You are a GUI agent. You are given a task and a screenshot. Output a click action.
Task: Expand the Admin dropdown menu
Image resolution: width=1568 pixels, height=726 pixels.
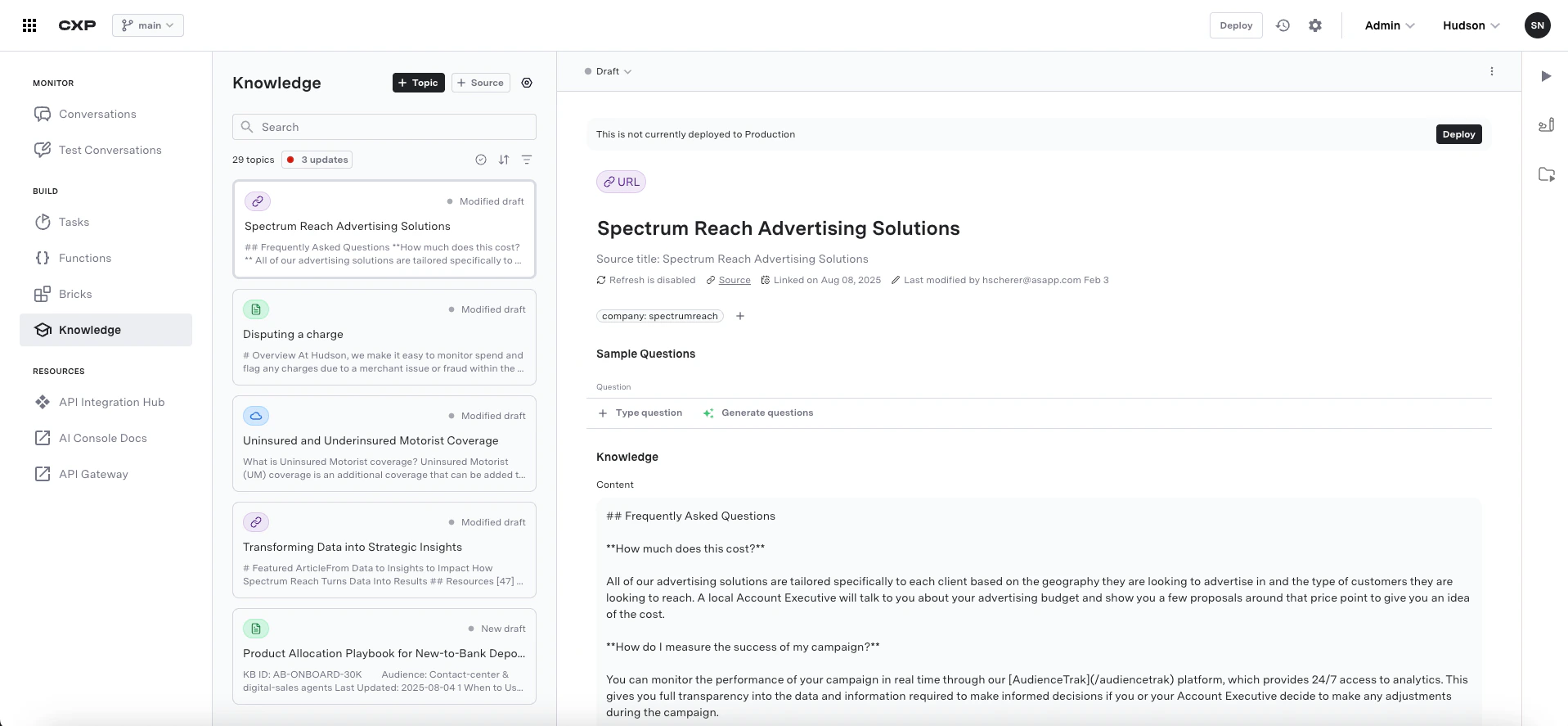point(1390,25)
